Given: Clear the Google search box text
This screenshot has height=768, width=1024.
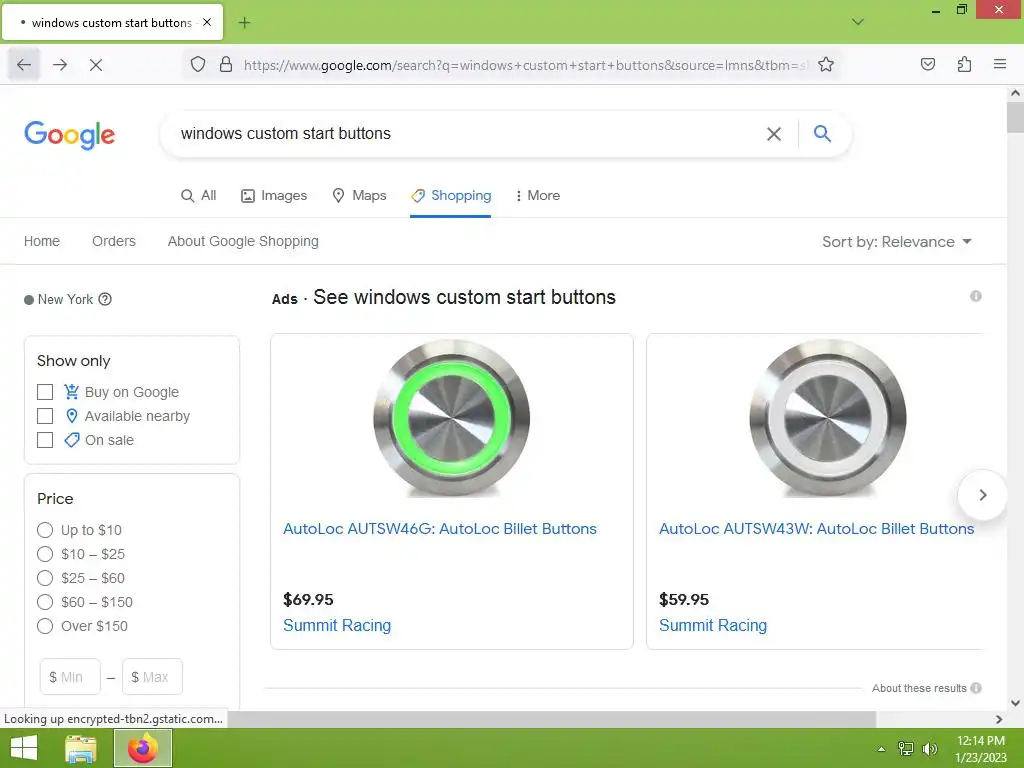Looking at the screenshot, I should [774, 134].
